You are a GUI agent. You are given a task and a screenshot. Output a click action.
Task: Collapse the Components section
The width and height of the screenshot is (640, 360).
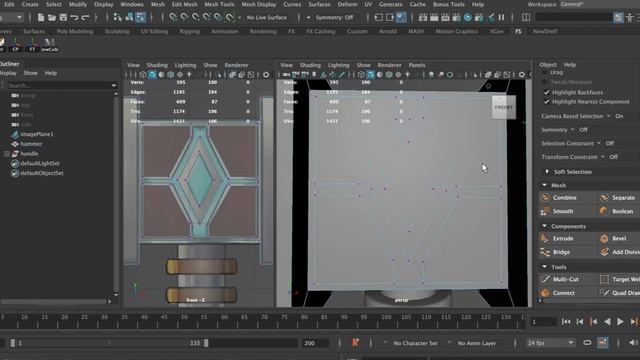point(544,226)
